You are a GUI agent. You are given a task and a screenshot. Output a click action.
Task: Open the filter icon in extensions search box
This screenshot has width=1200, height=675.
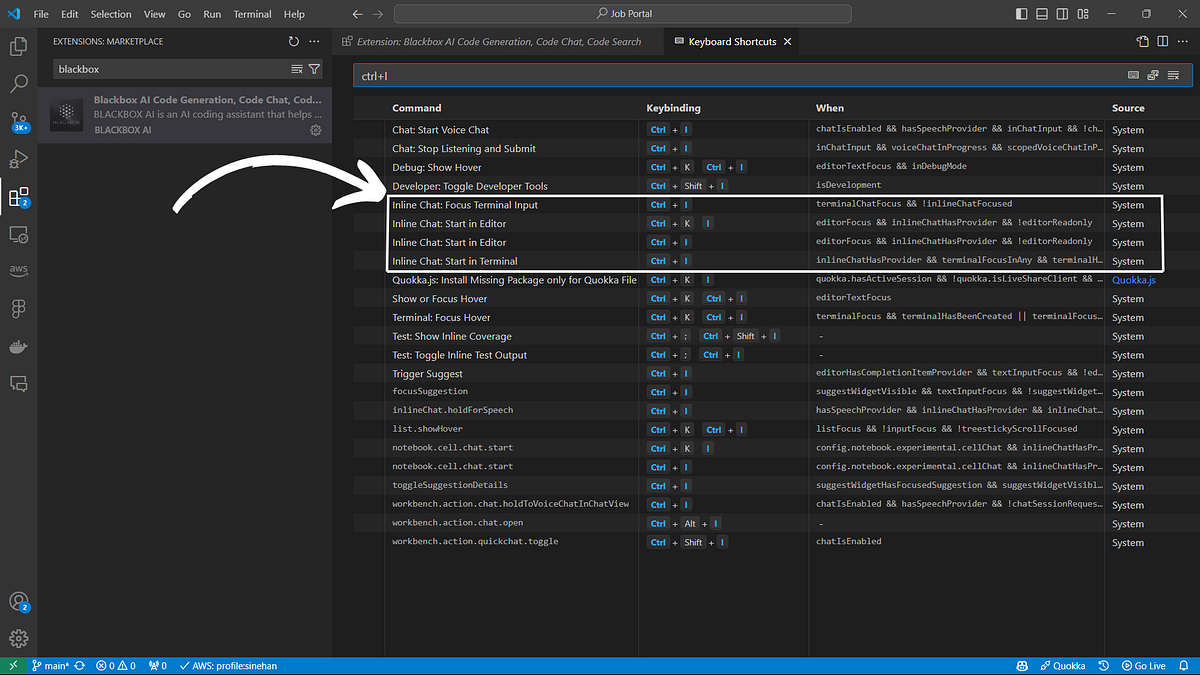[x=314, y=68]
